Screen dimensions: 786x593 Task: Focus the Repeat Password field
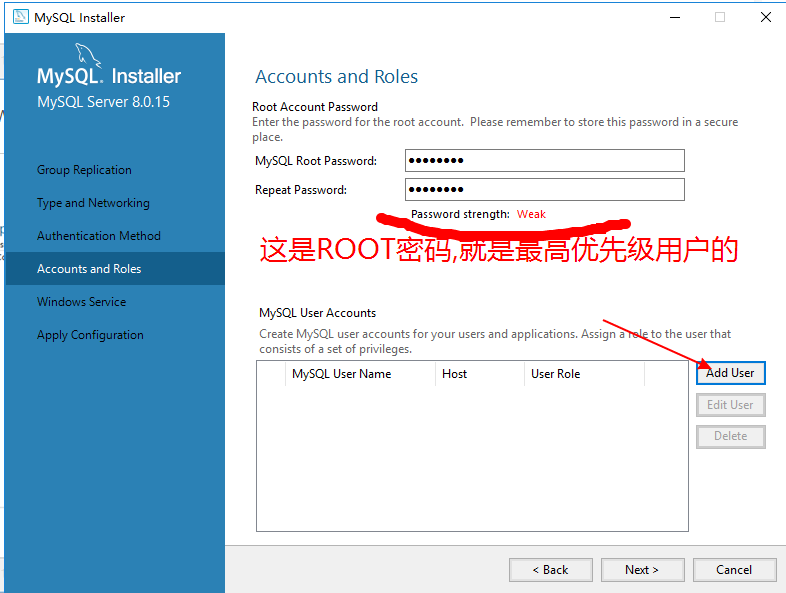click(544, 189)
